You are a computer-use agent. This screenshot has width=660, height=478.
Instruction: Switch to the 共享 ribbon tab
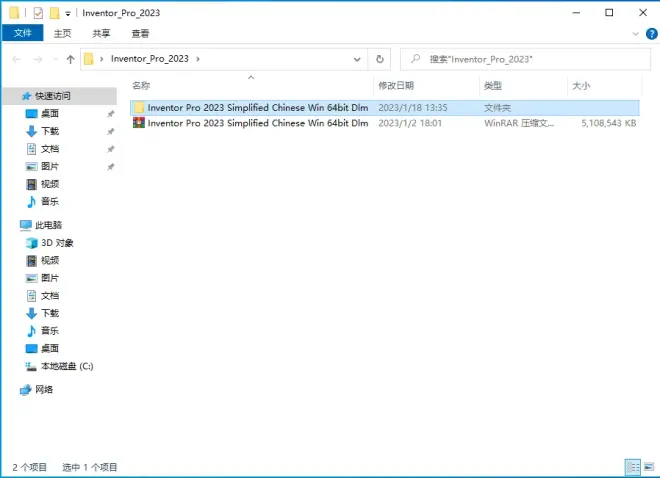pos(101,33)
